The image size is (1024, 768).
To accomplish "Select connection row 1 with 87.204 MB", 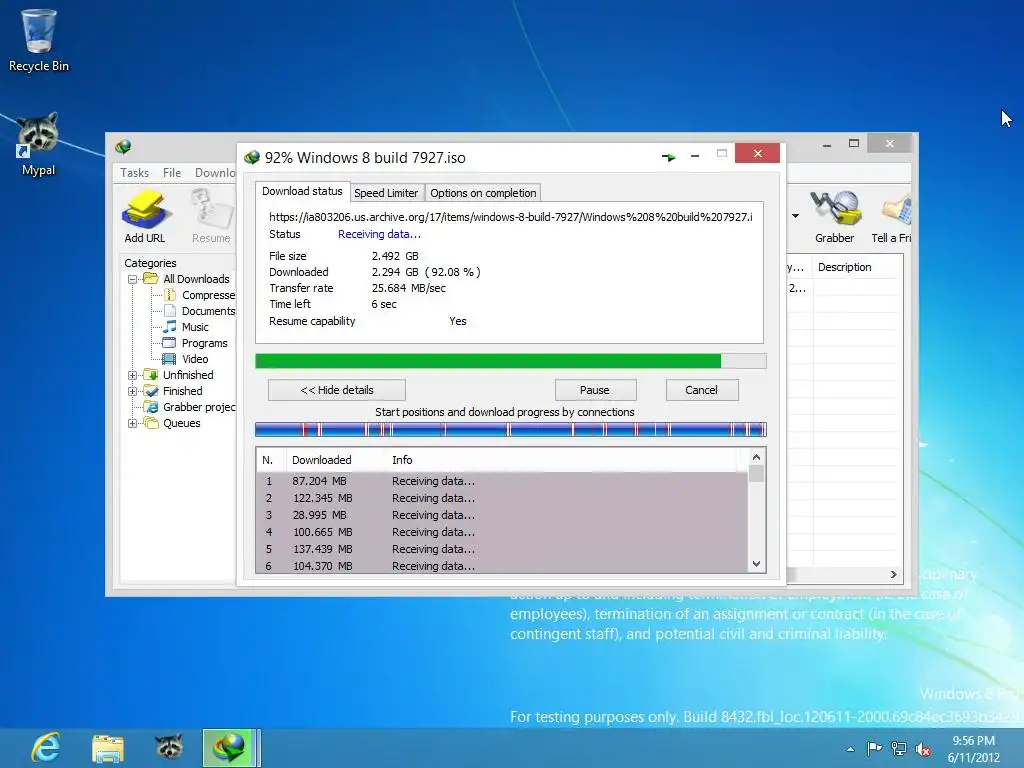I will pos(502,481).
